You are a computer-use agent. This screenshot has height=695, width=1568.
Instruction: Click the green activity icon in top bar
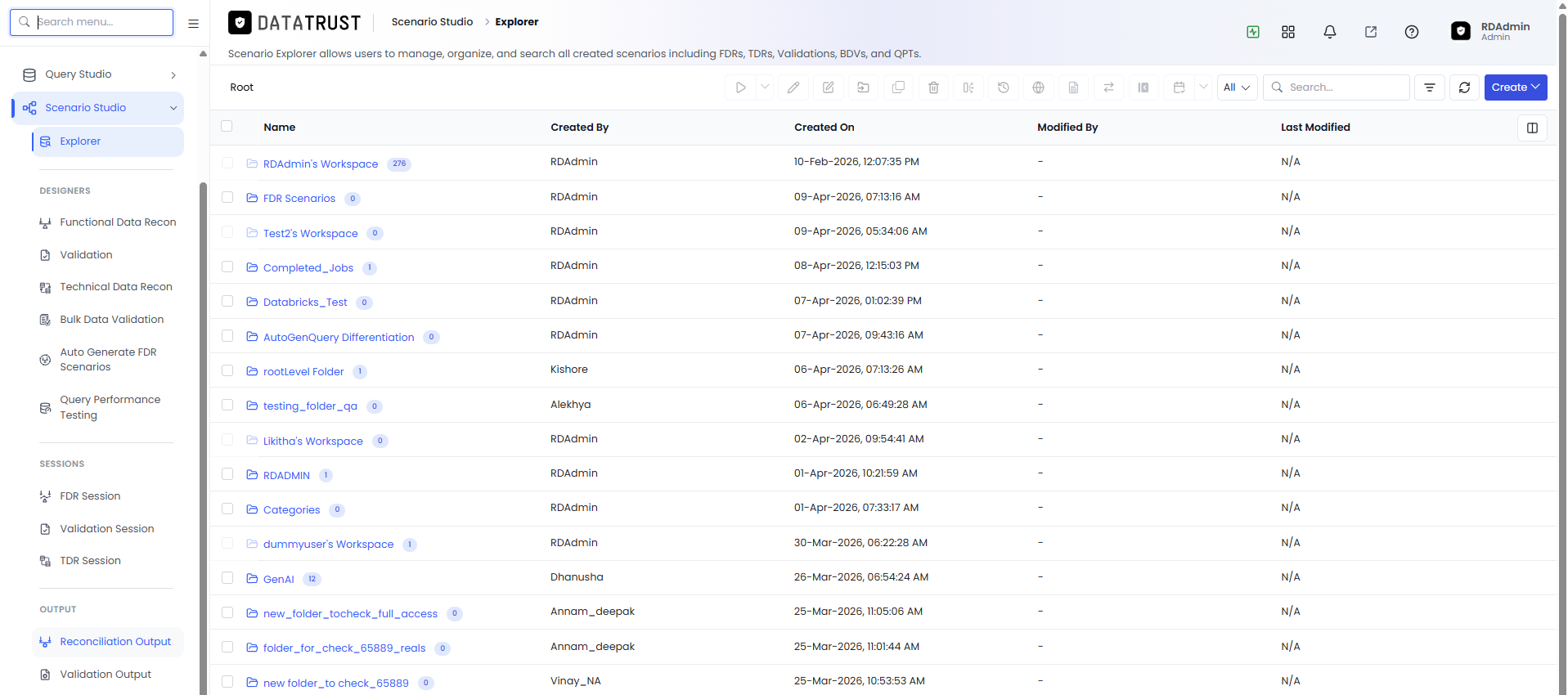click(1253, 32)
